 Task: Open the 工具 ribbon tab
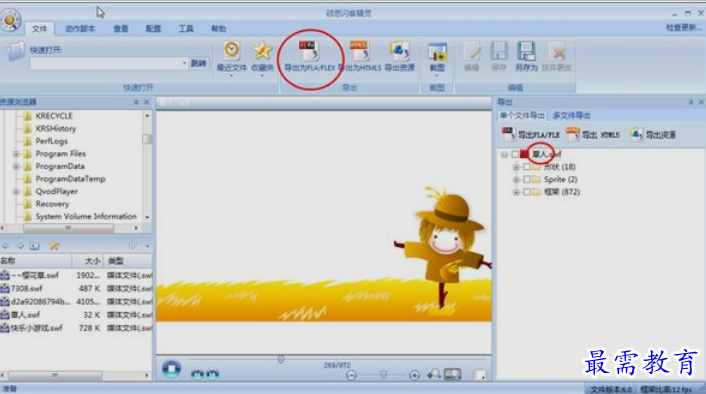(x=186, y=29)
